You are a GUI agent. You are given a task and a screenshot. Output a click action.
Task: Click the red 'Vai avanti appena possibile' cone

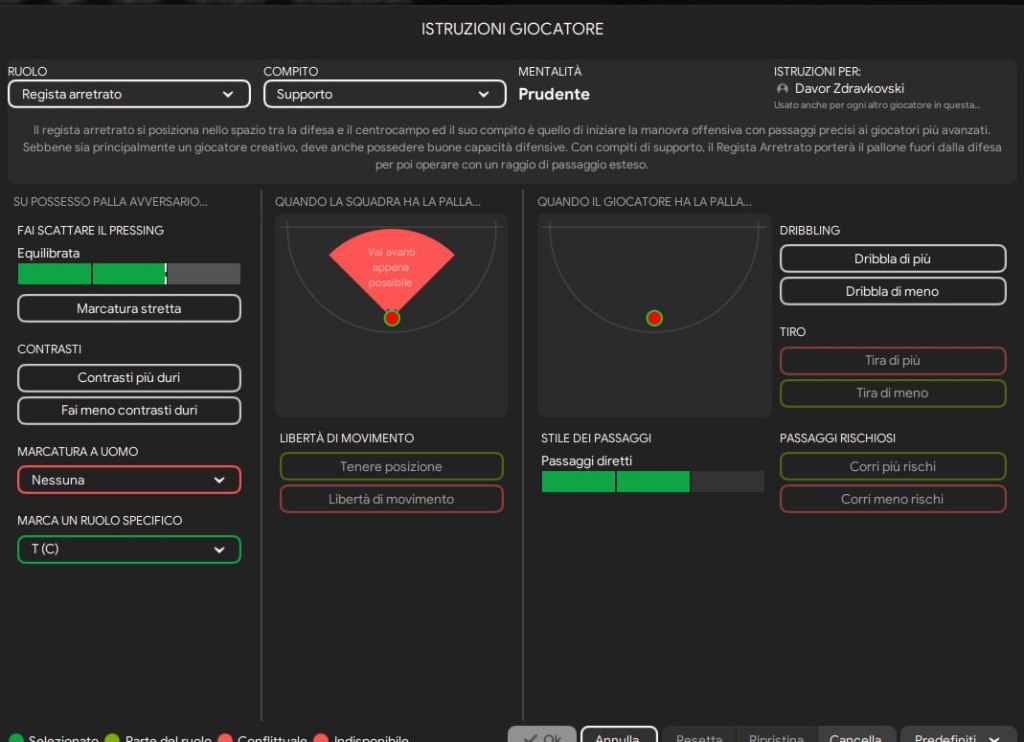pos(391,262)
